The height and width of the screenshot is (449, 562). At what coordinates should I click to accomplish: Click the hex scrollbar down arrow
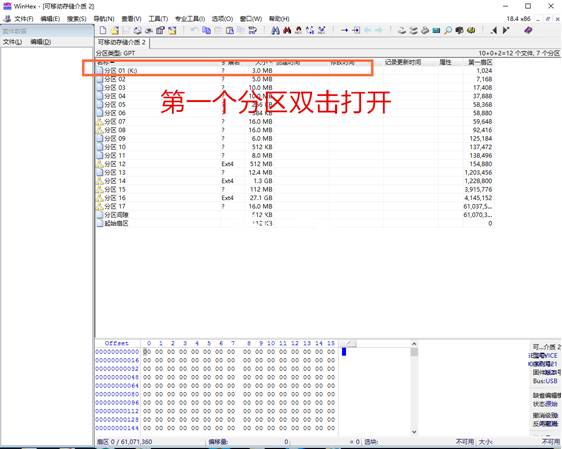[x=414, y=432]
